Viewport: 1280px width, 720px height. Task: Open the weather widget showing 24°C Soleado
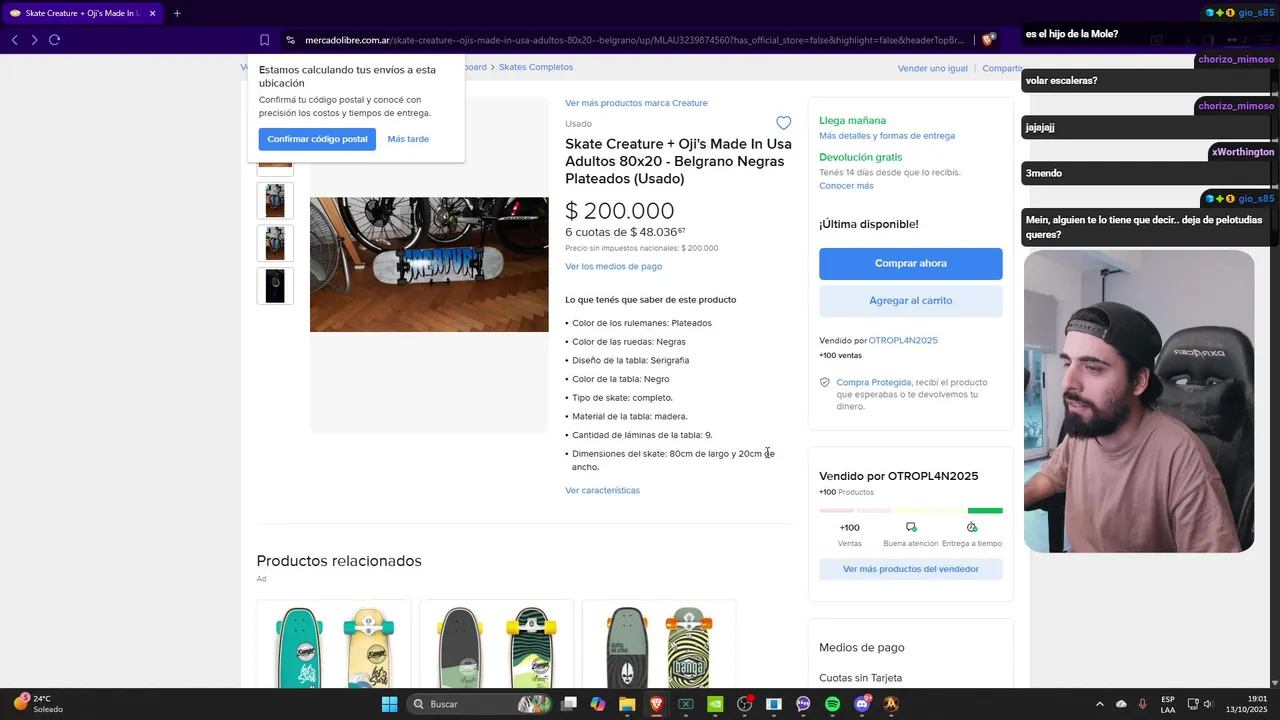coord(38,704)
